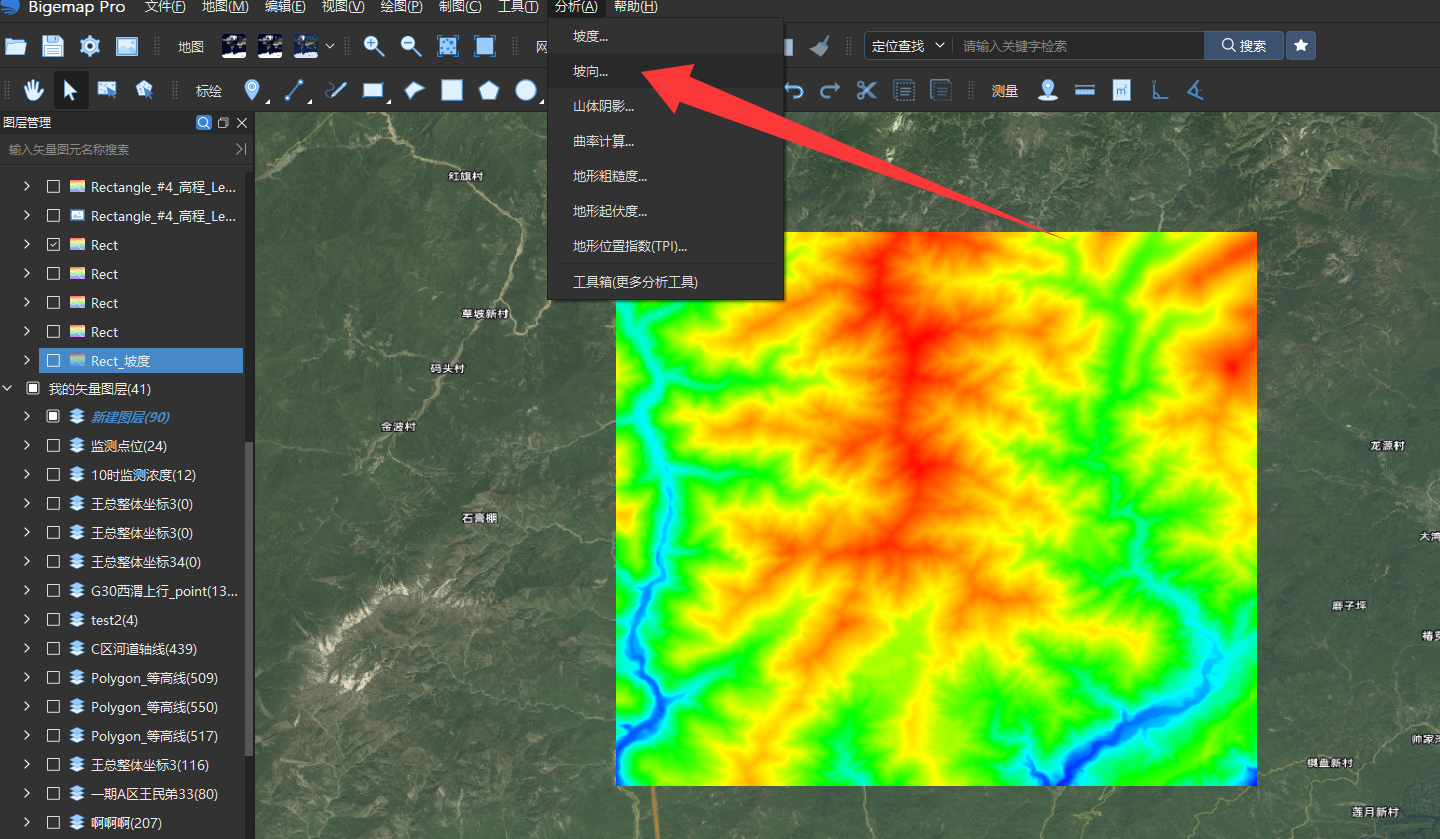Toggle 我的矢量图层(41) group checkbox
1440x839 pixels.
coord(32,389)
